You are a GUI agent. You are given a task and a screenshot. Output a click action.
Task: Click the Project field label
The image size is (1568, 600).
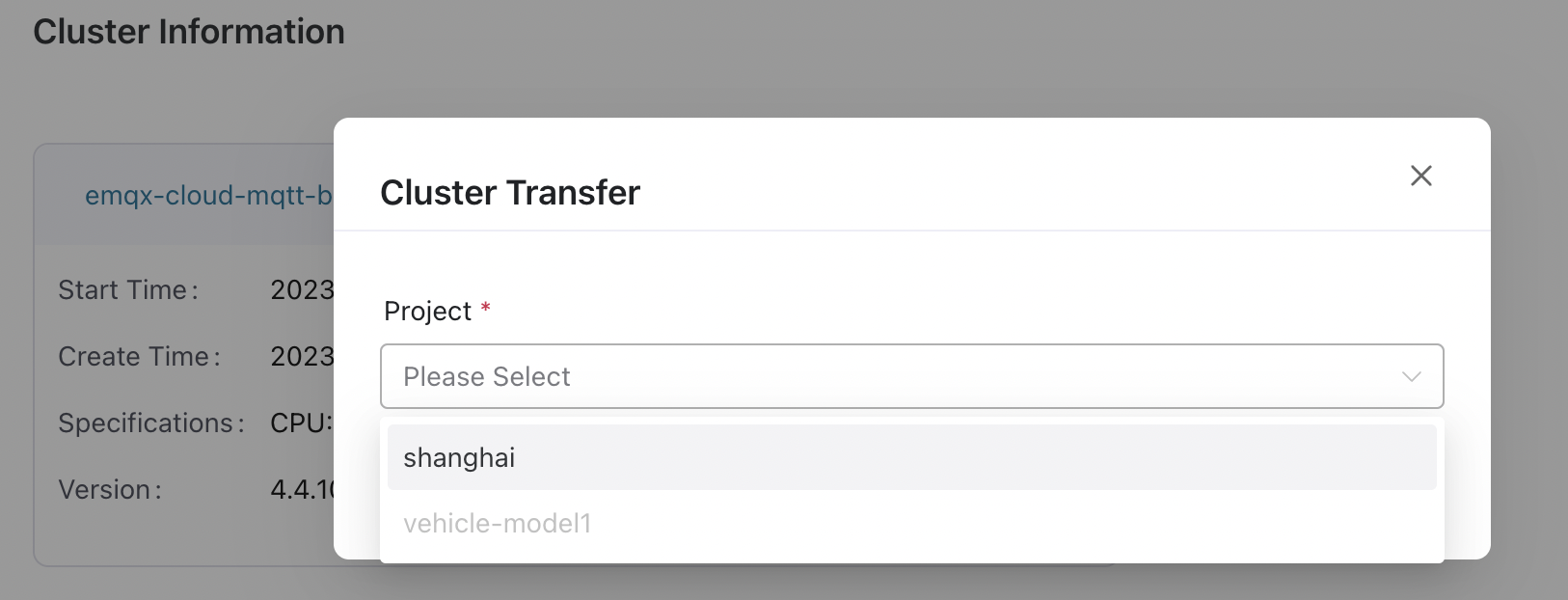[427, 312]
